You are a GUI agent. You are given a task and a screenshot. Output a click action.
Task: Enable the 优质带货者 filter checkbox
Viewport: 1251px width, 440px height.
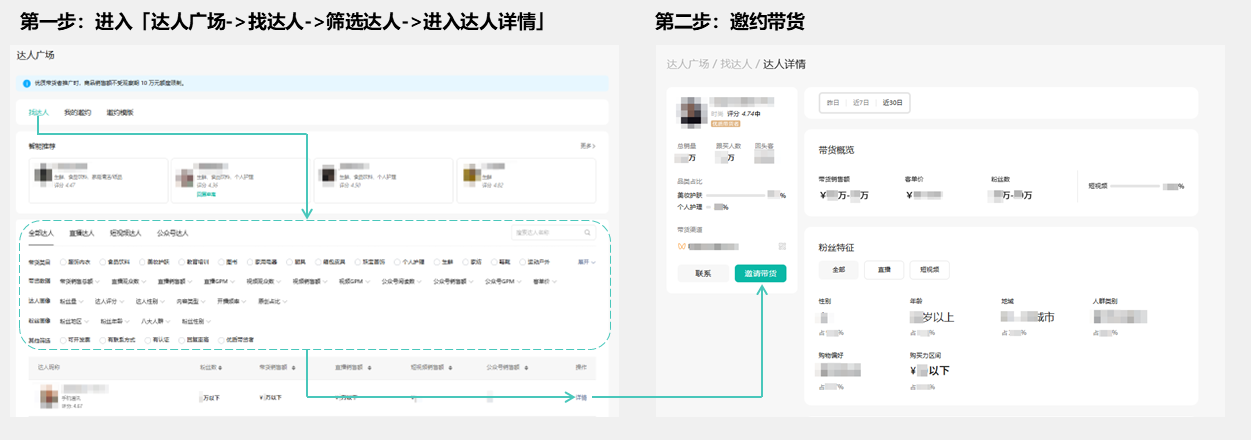[x=221, y=339]
